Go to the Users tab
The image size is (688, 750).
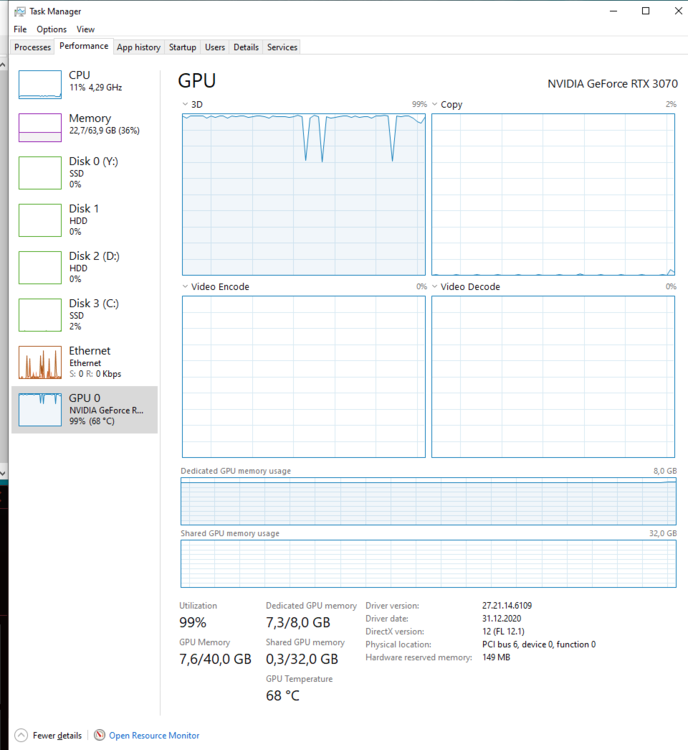click(x=215, y=47)
